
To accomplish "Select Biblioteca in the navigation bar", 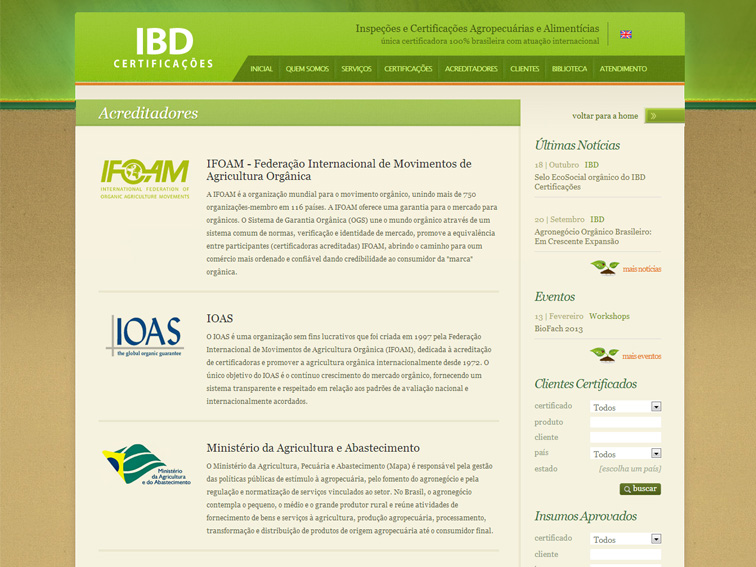I will click(569, 69).
